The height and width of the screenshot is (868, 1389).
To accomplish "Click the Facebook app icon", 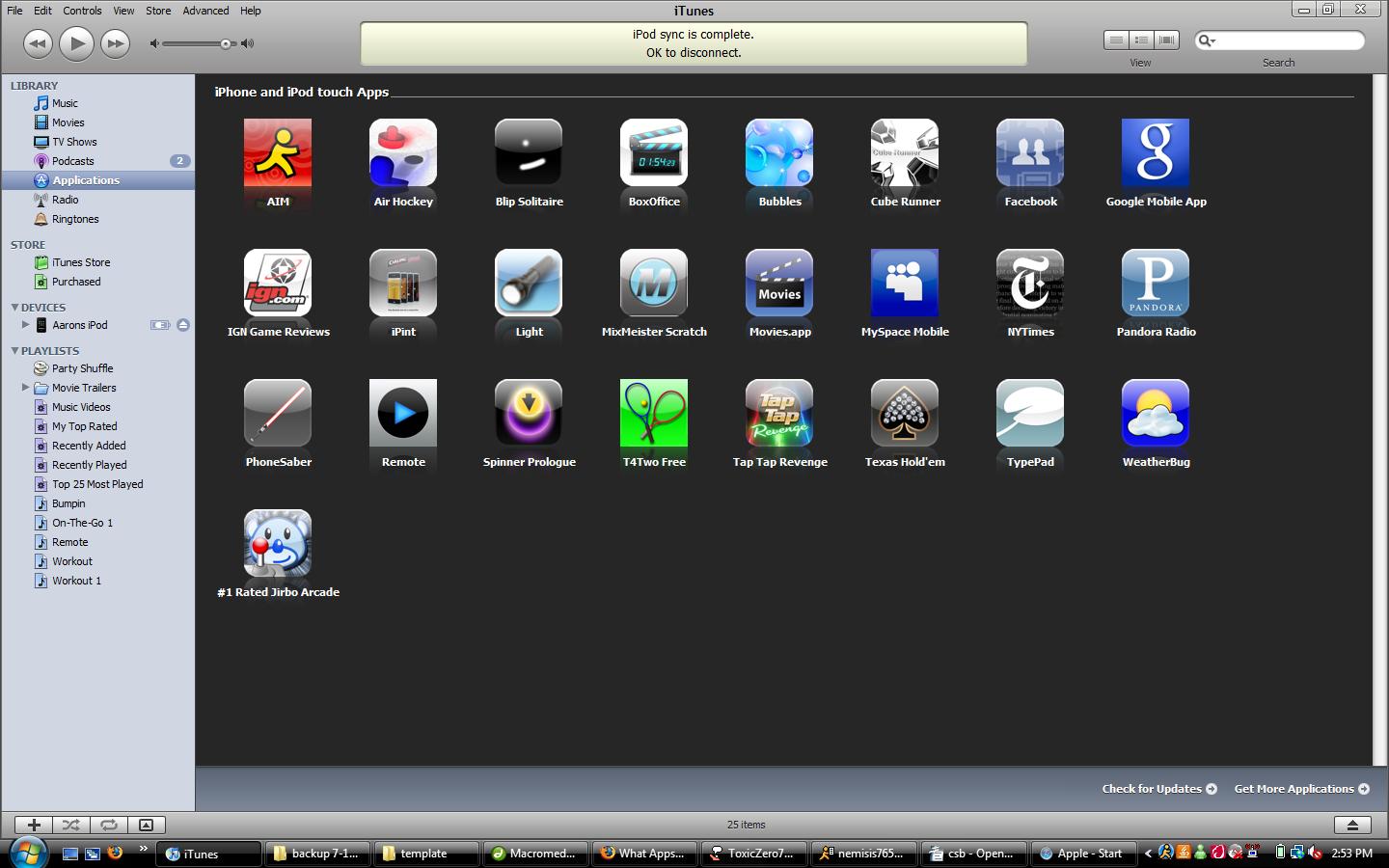I will tap(1030, 152).
